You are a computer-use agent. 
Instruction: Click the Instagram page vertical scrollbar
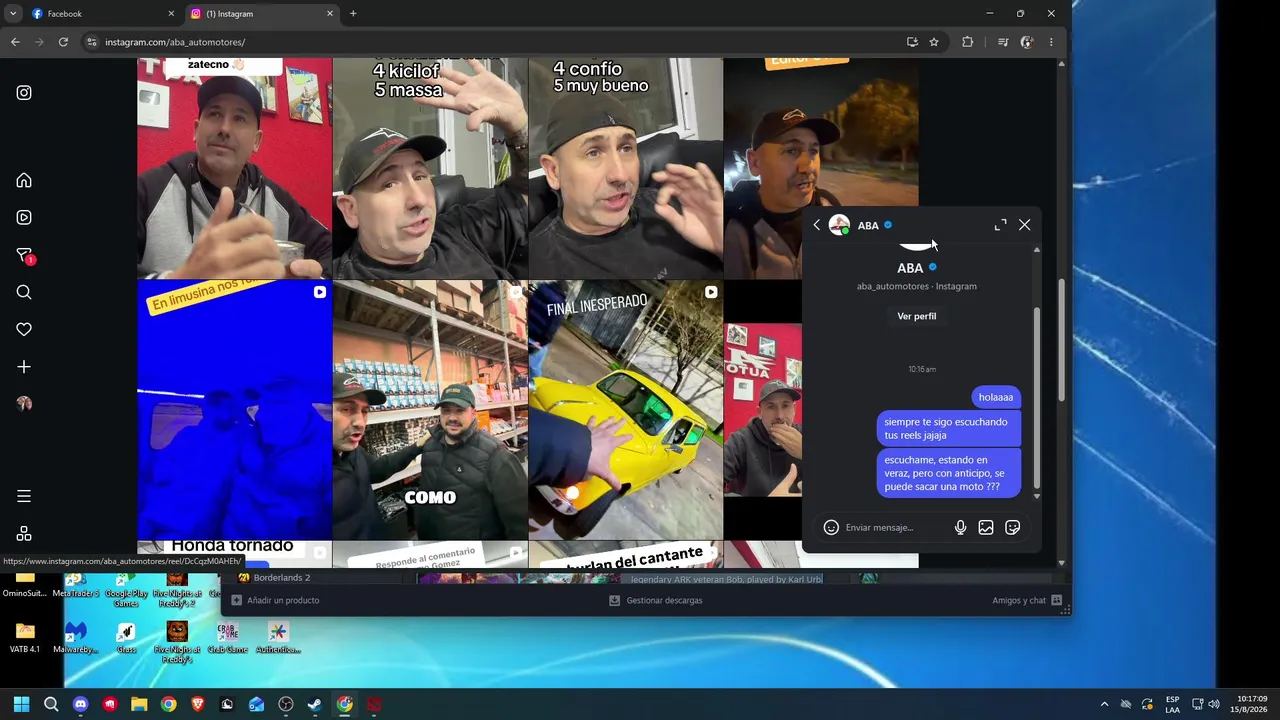(x=1061, y=340)
